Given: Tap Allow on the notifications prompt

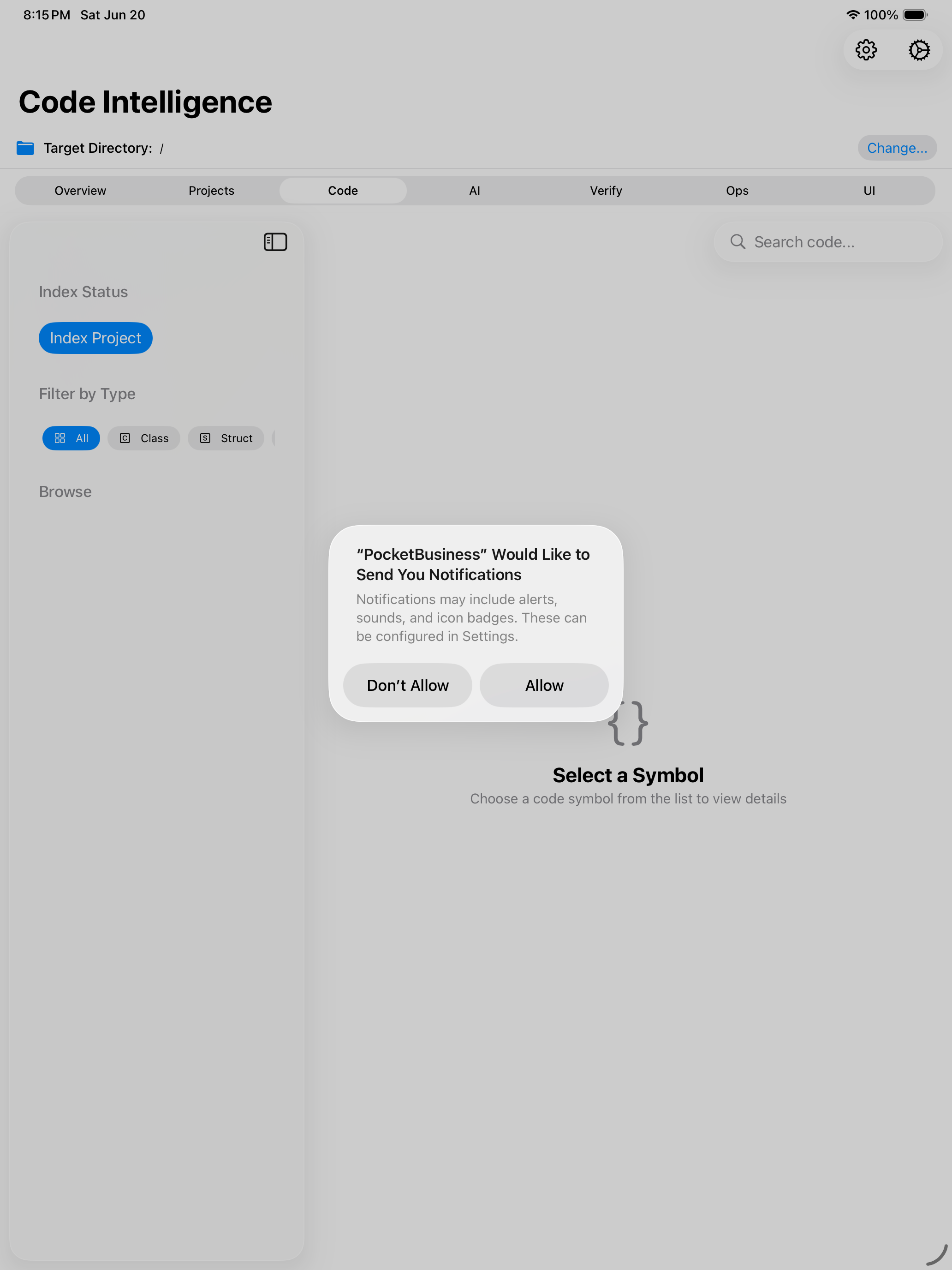Looking at the screenshot, I should [x=544, y=685].
